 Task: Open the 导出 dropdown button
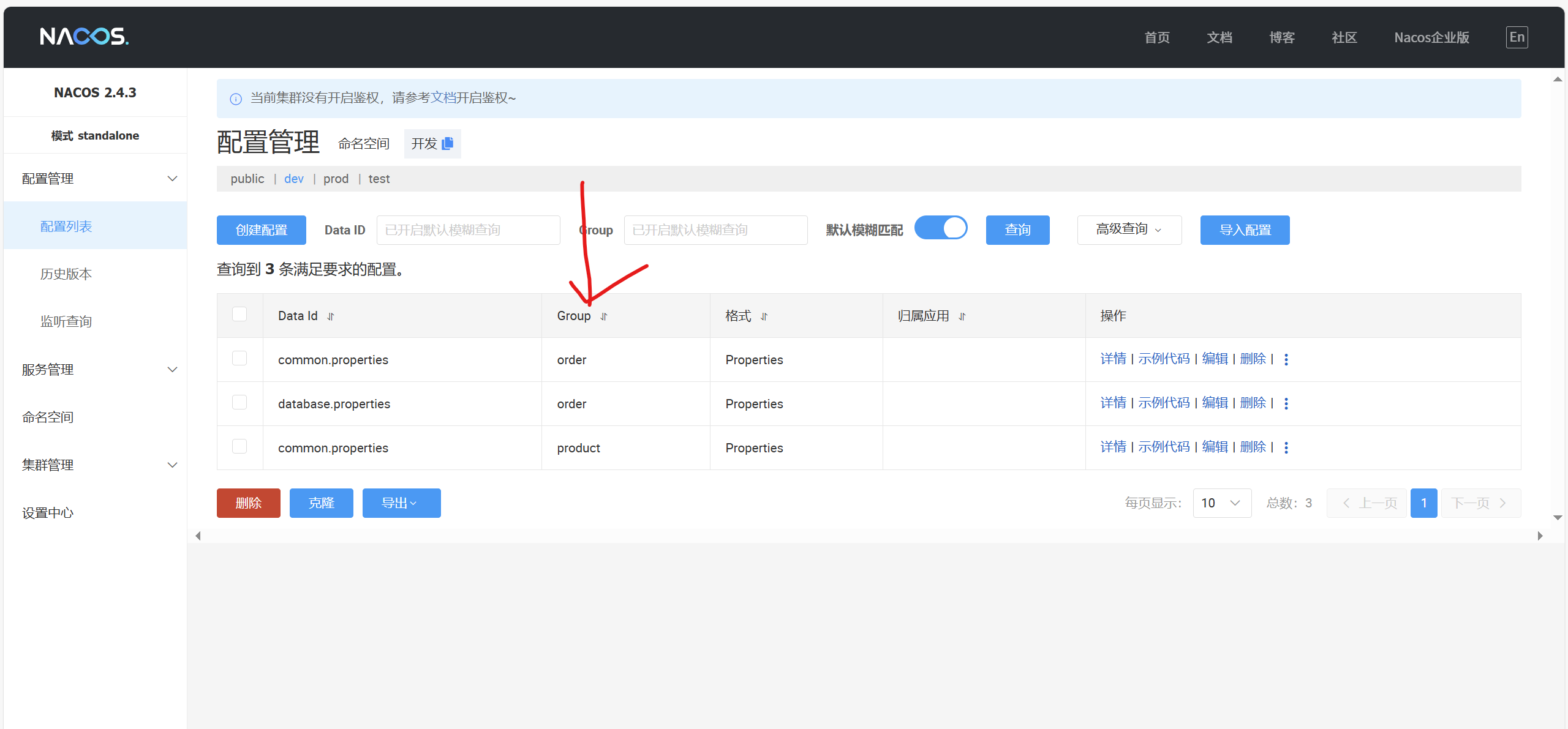click(401, 503)
